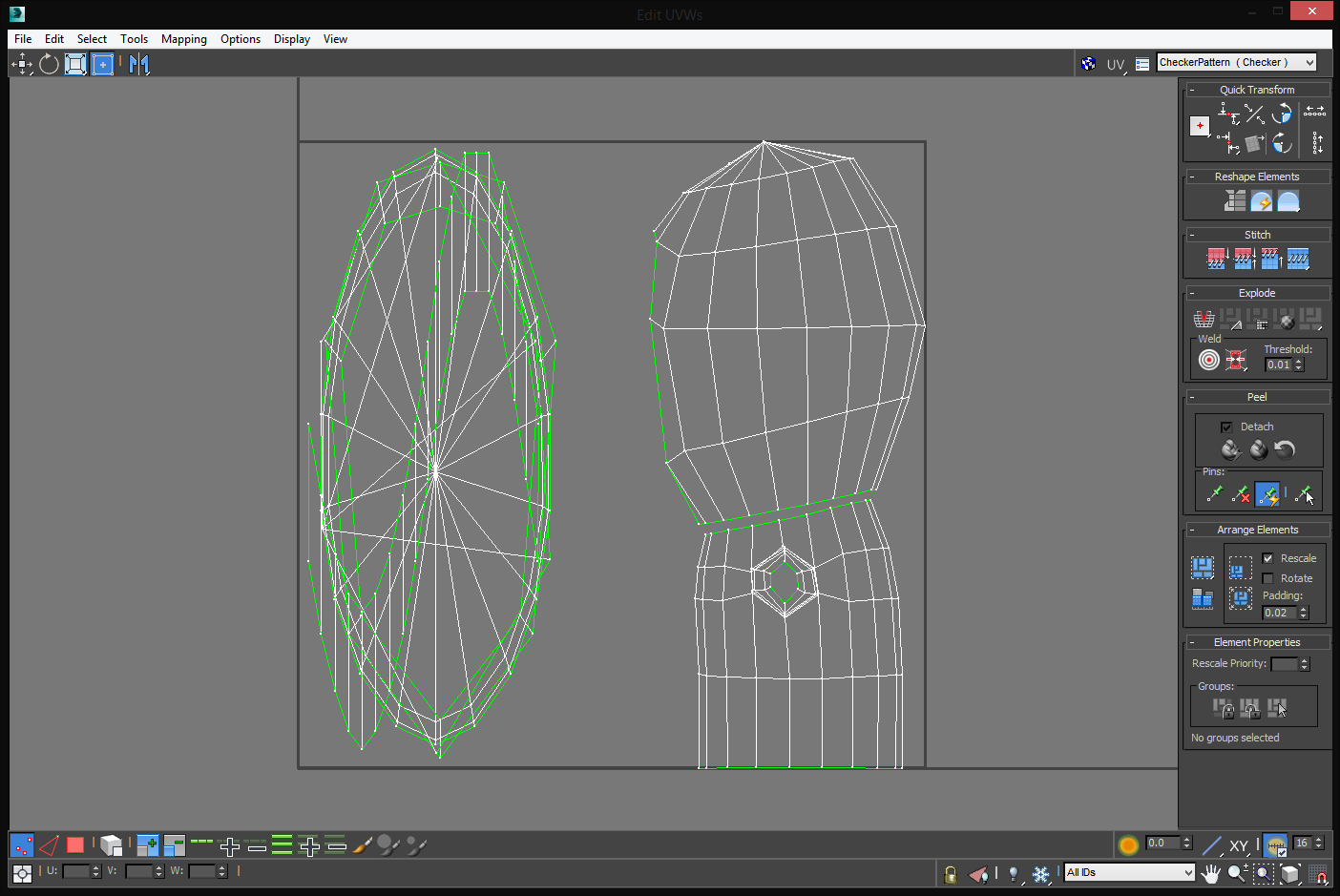Click the Group Selected icon
This screenshot has height=896, width=1340.
[1223, 708]
